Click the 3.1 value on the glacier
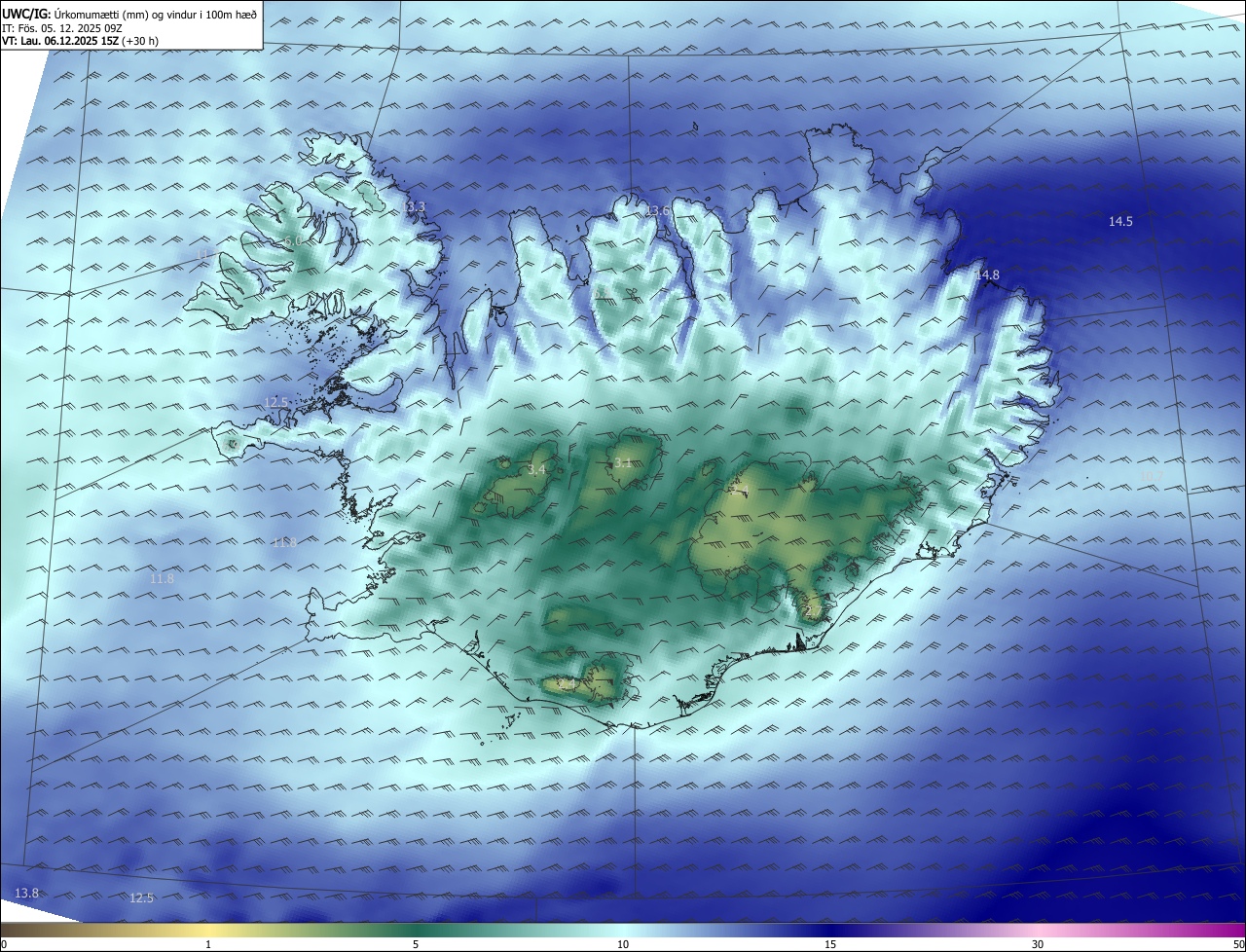Screen dimensions: 1246x952 click(623, 463)
